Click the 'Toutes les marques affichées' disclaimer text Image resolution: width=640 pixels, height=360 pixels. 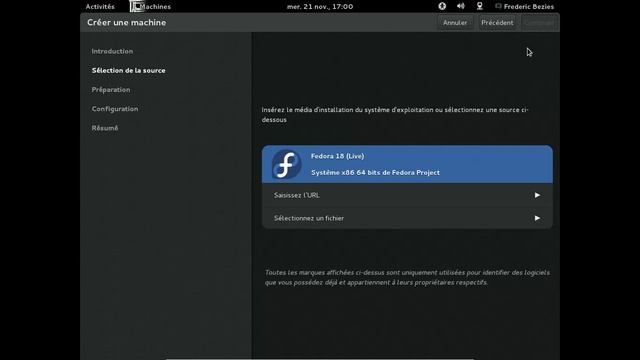click(407, 278)
